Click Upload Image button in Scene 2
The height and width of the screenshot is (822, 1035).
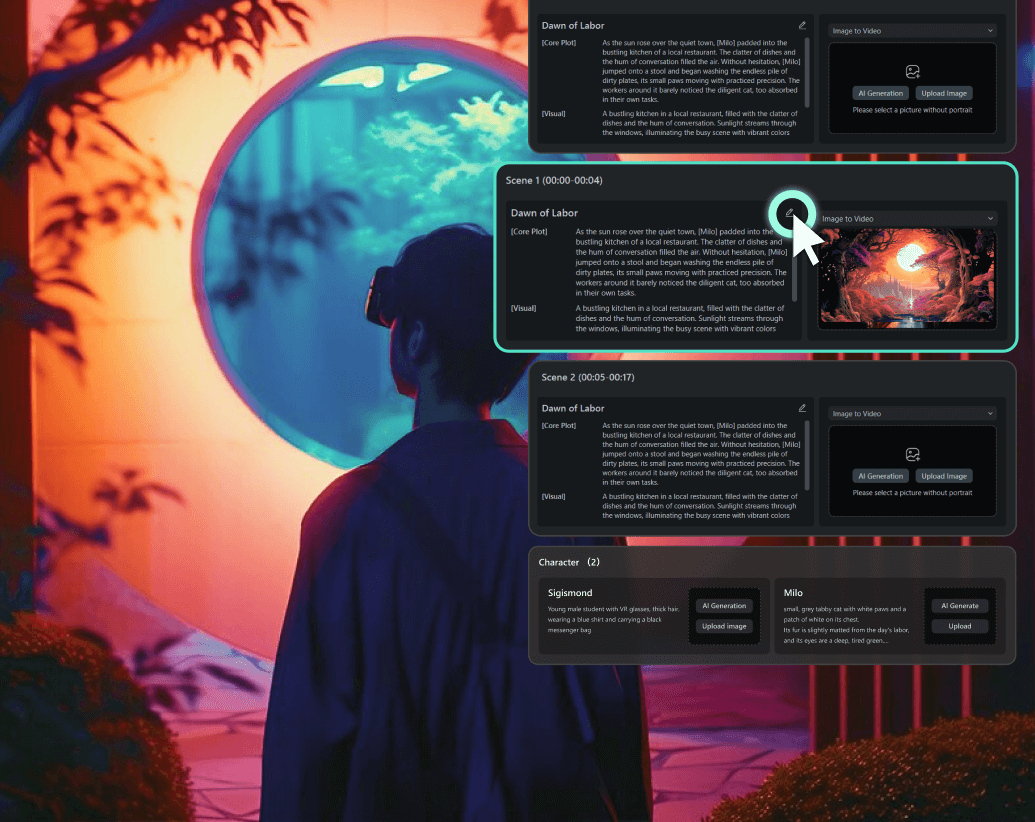pos(944,476)
